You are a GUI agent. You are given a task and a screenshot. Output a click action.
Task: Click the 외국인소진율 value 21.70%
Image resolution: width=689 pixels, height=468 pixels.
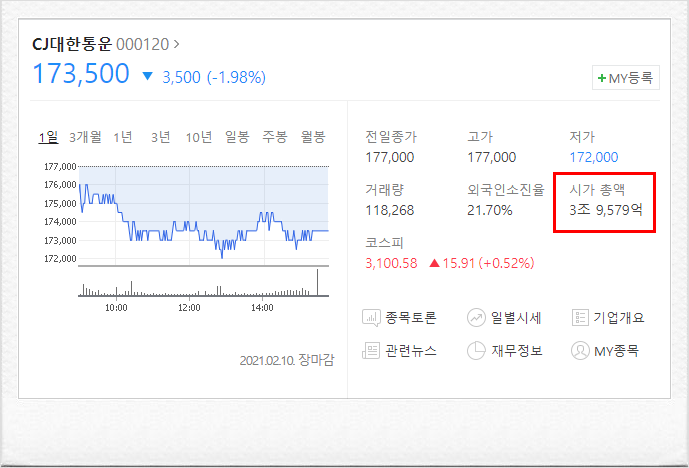(490, 210)
